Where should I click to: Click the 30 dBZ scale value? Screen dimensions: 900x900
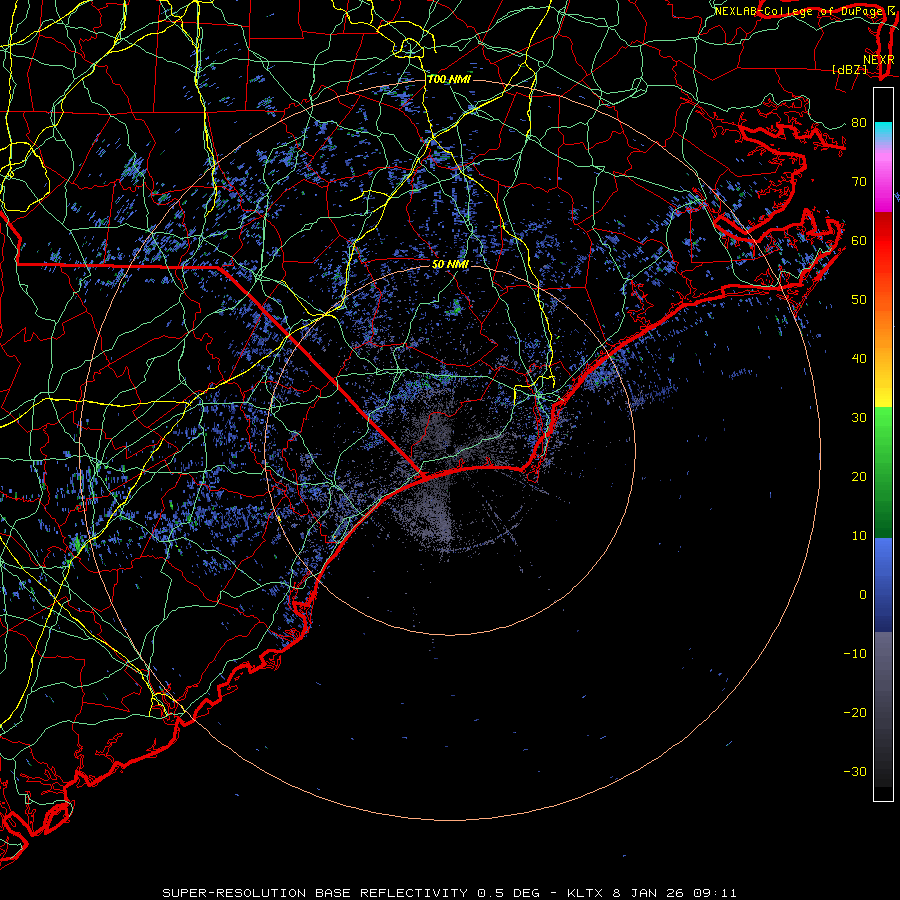click(x=859, y=418)
